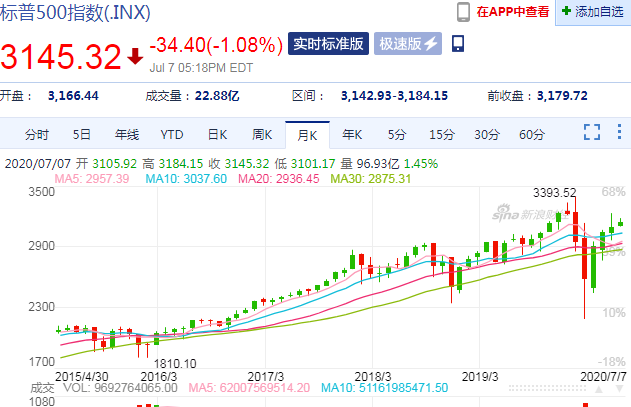631x407 pixels.
Task: Switch to the 5日 tab
Action: point(82,134)
